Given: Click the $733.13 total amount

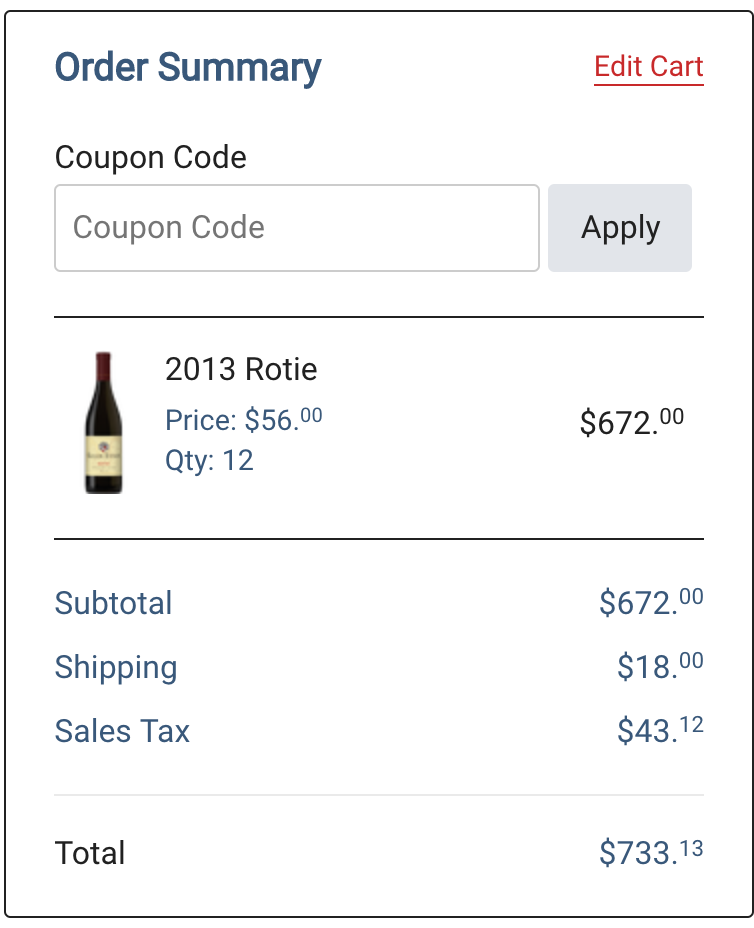Looking at the screenshot, I should coord(650,853).
